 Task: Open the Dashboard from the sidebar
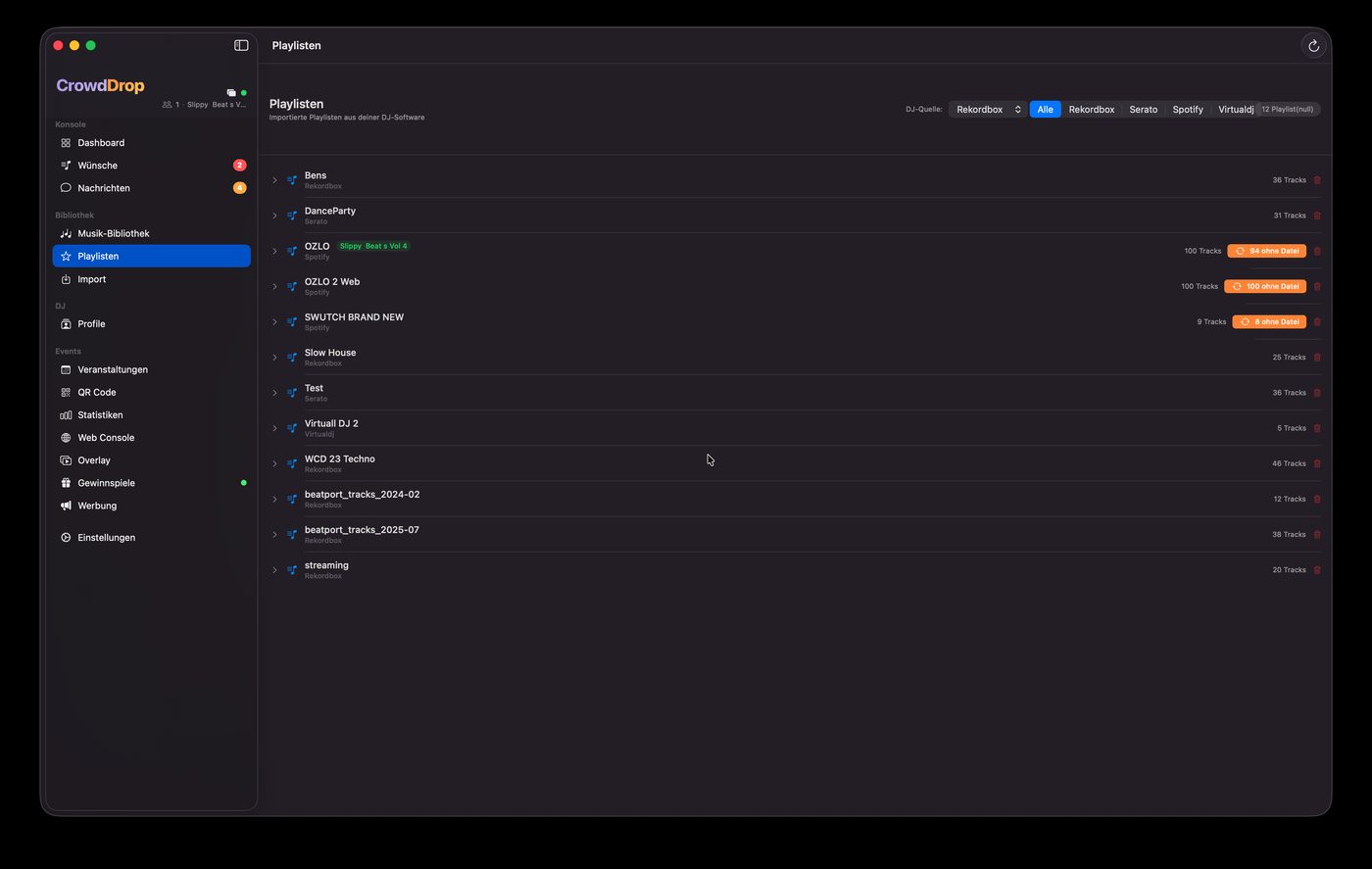click(101, 142)
